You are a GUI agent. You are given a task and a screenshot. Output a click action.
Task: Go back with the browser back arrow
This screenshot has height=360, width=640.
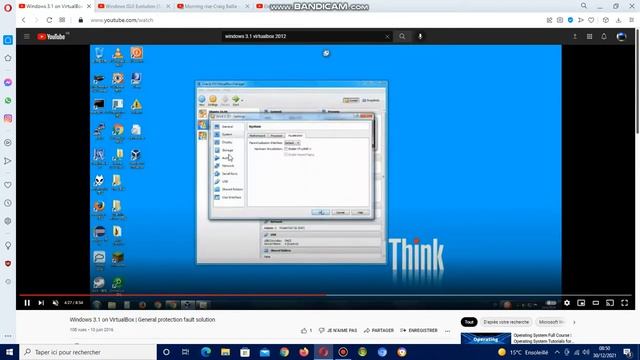[x=24, y=20]
